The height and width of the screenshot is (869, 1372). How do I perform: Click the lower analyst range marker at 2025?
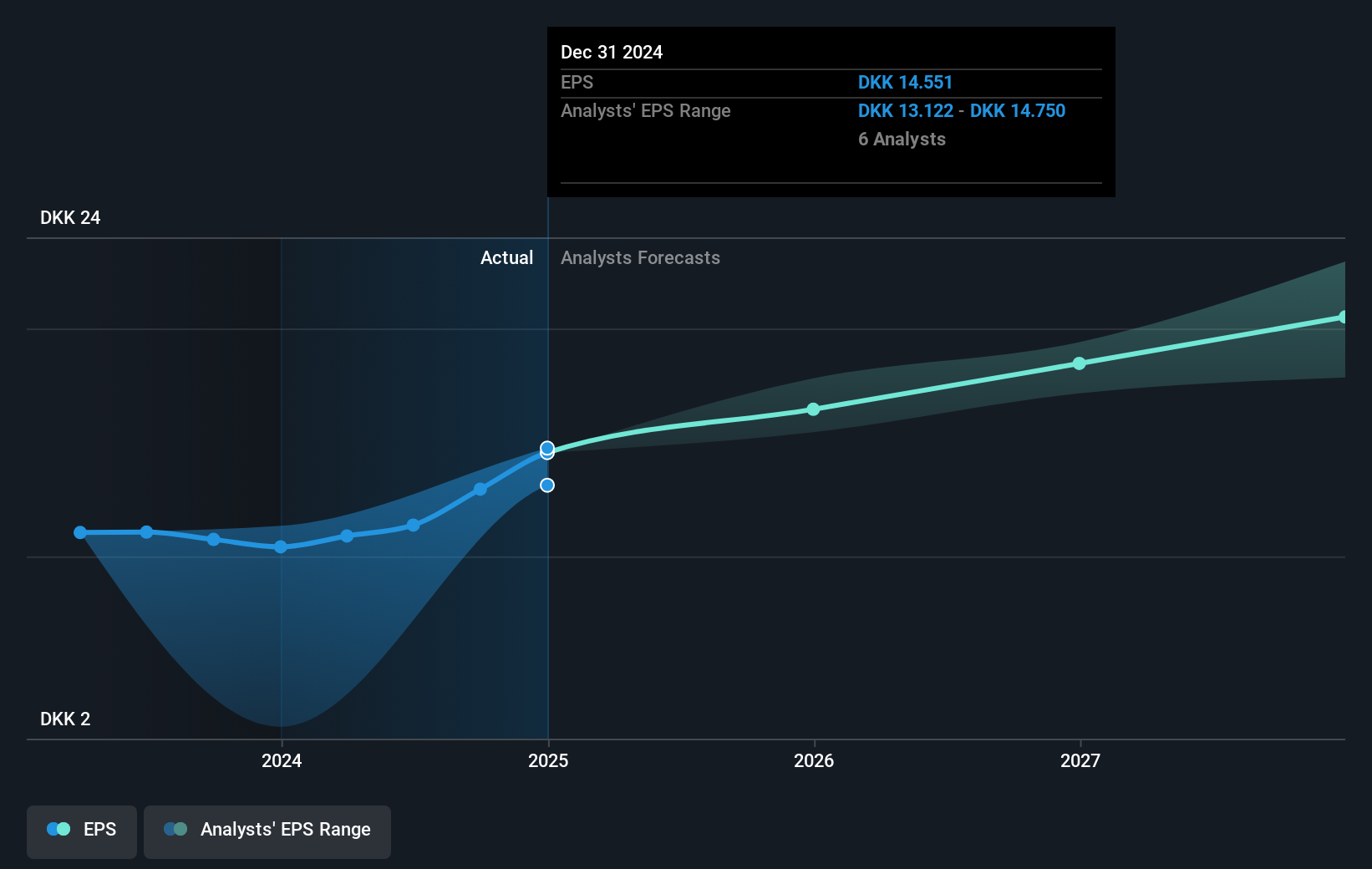[547, 485]
